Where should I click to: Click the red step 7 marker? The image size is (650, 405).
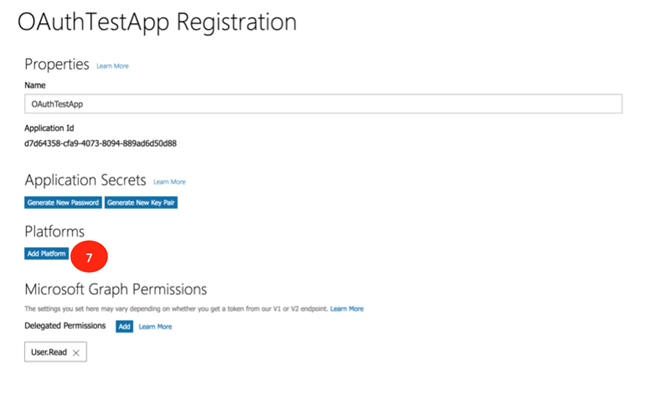[89, 257]
